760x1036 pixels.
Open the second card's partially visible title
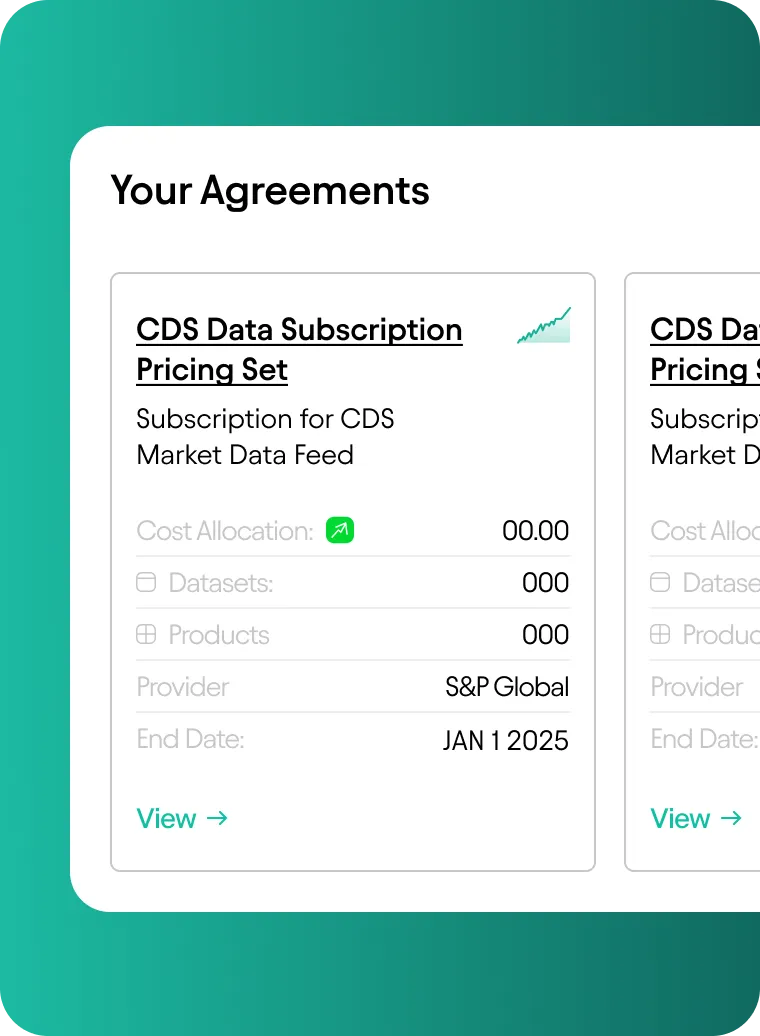704,349
